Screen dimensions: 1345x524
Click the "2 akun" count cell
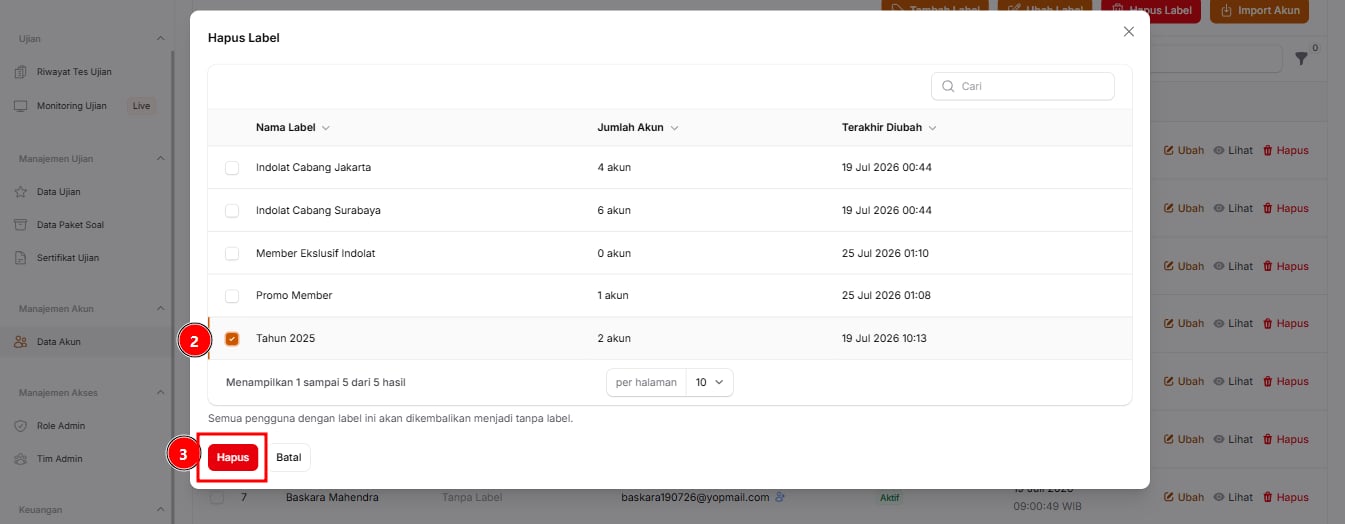pyautogui.click(x=614, y=339)
